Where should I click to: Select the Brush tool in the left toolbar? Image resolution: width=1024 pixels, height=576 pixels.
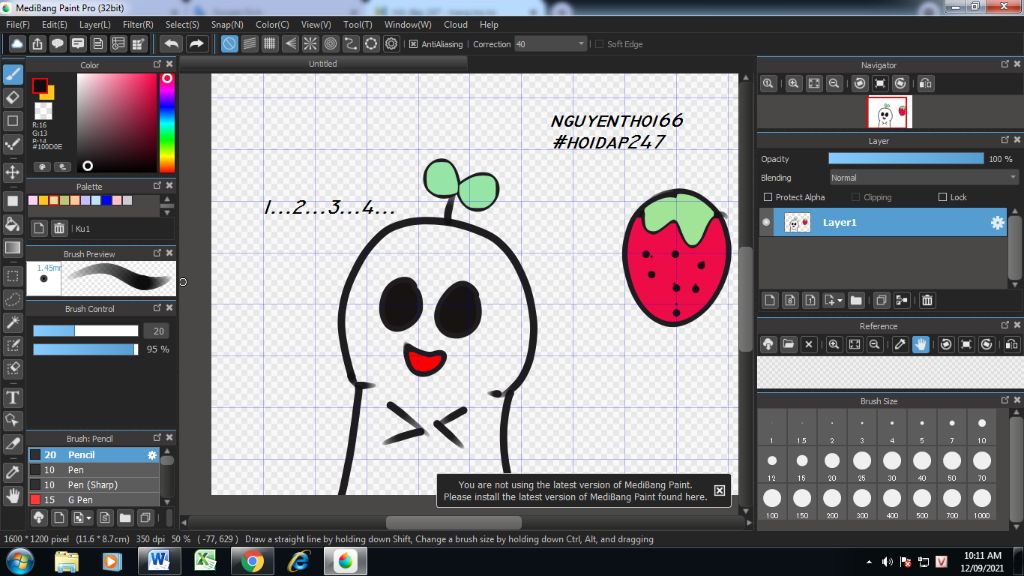click(x=12, y=74)
